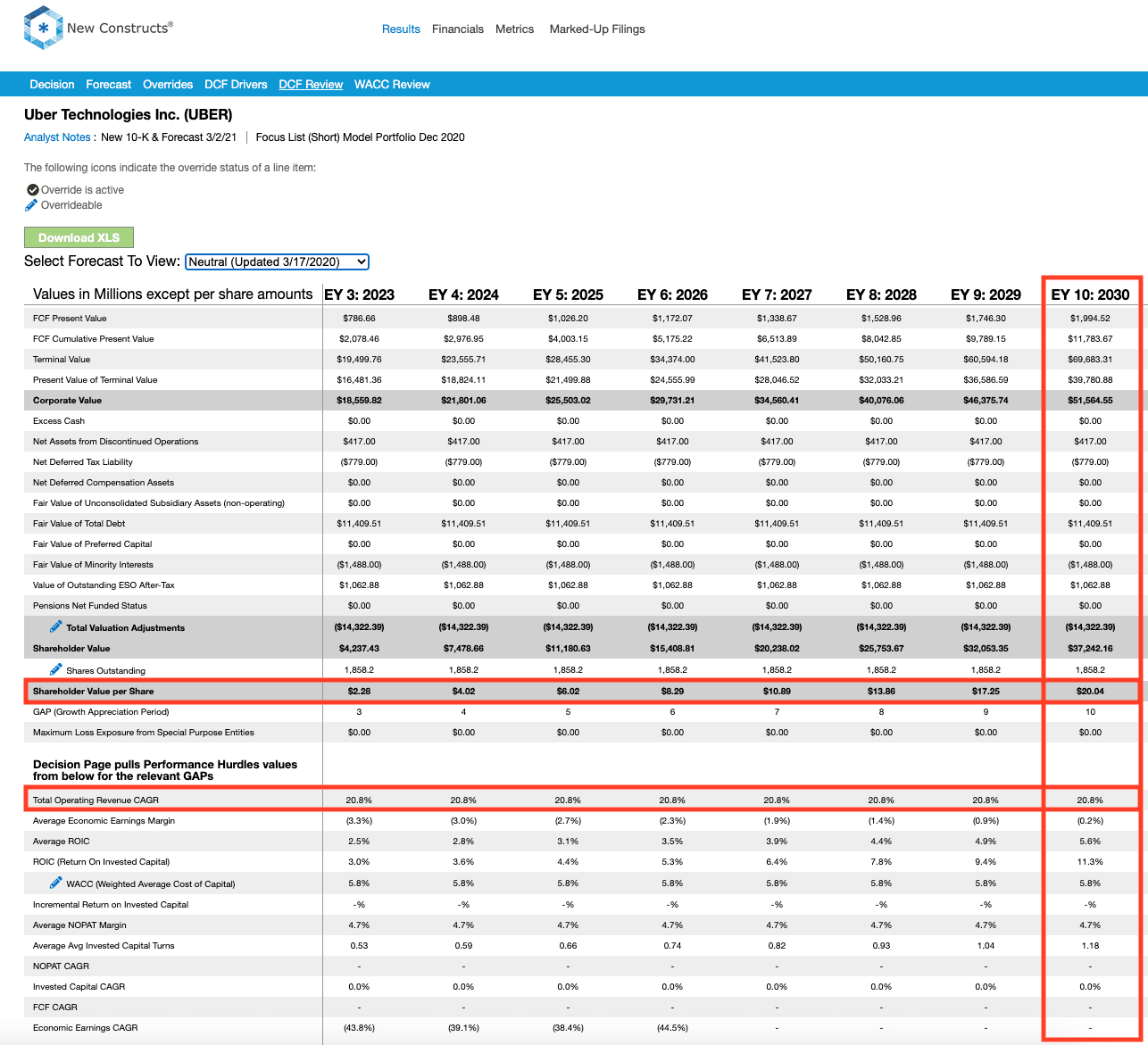Click pencil icon beside WACC row
The image size is (1148, 1045).
pos(56,883)
